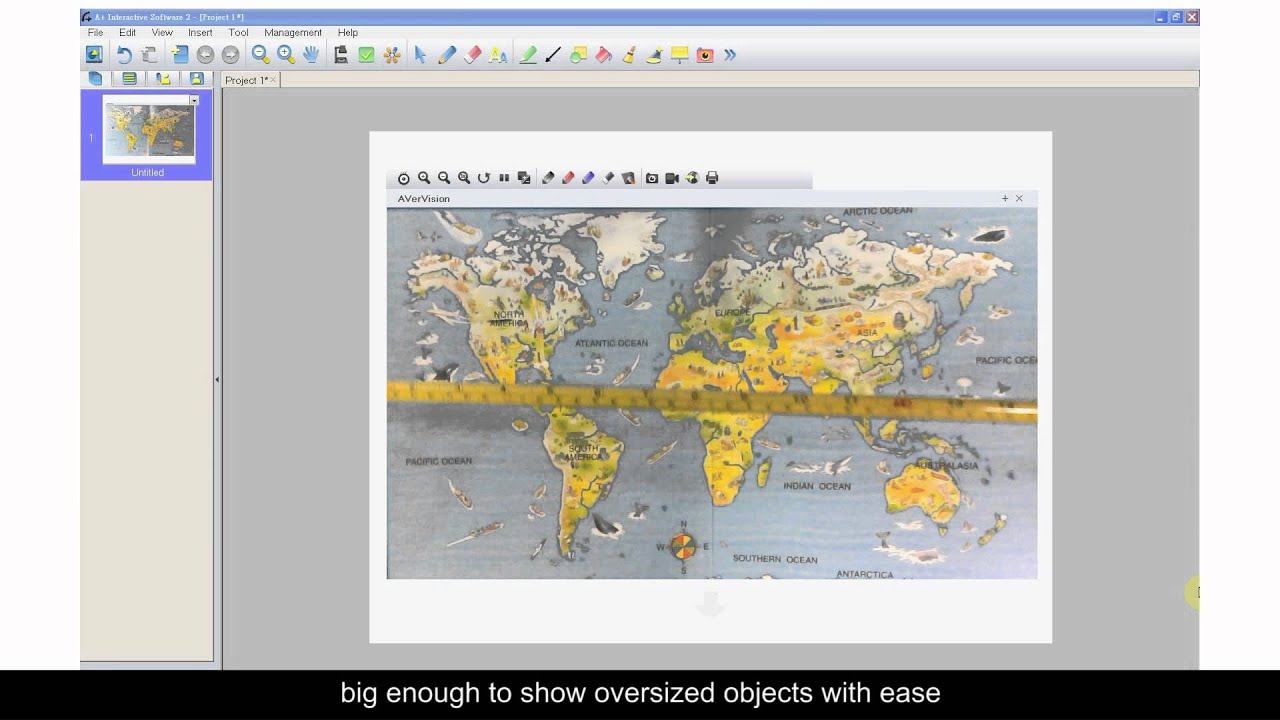Click AVerVision autofocus target icon

pos(404,178)
